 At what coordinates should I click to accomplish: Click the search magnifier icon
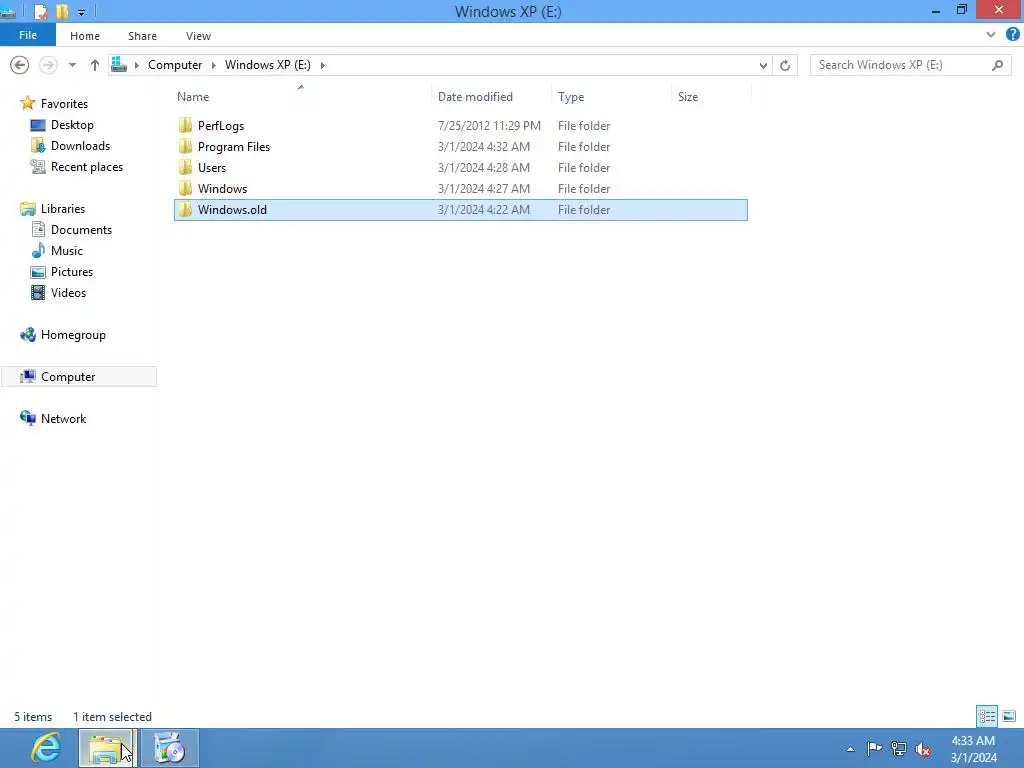(997, 65)
